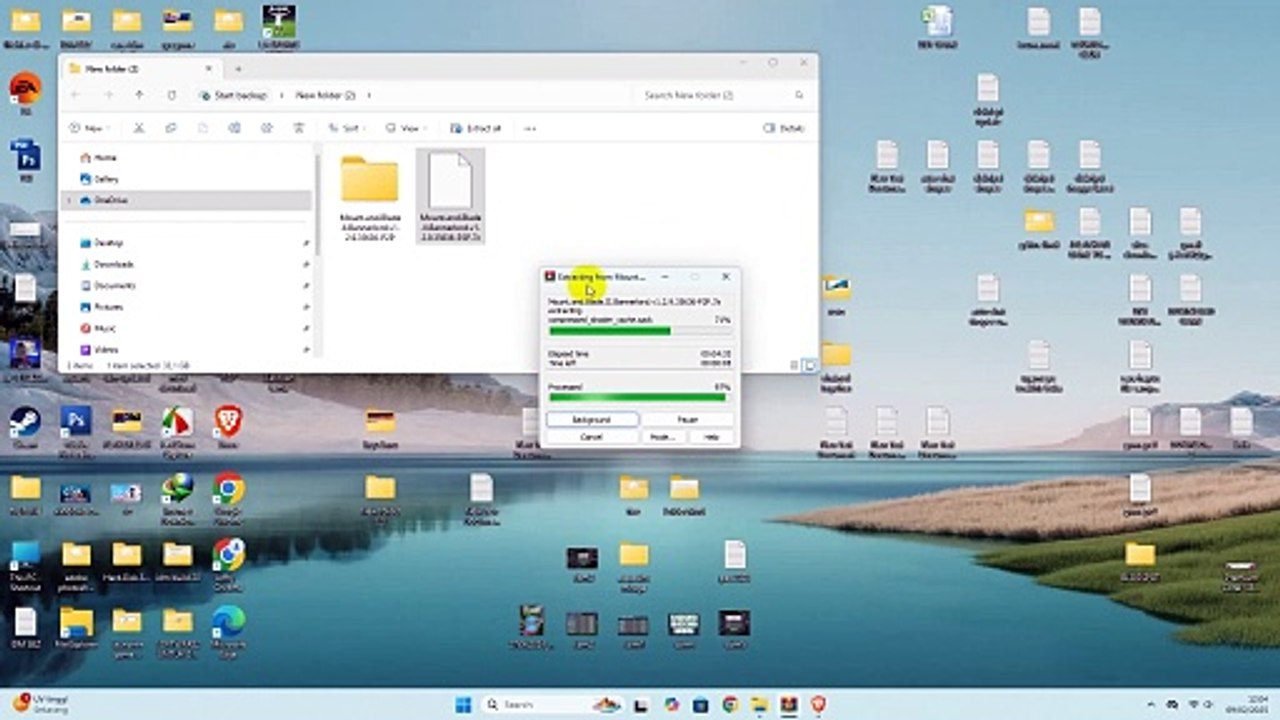Open Internet Download Manager desktop icon

click(177, 498)
